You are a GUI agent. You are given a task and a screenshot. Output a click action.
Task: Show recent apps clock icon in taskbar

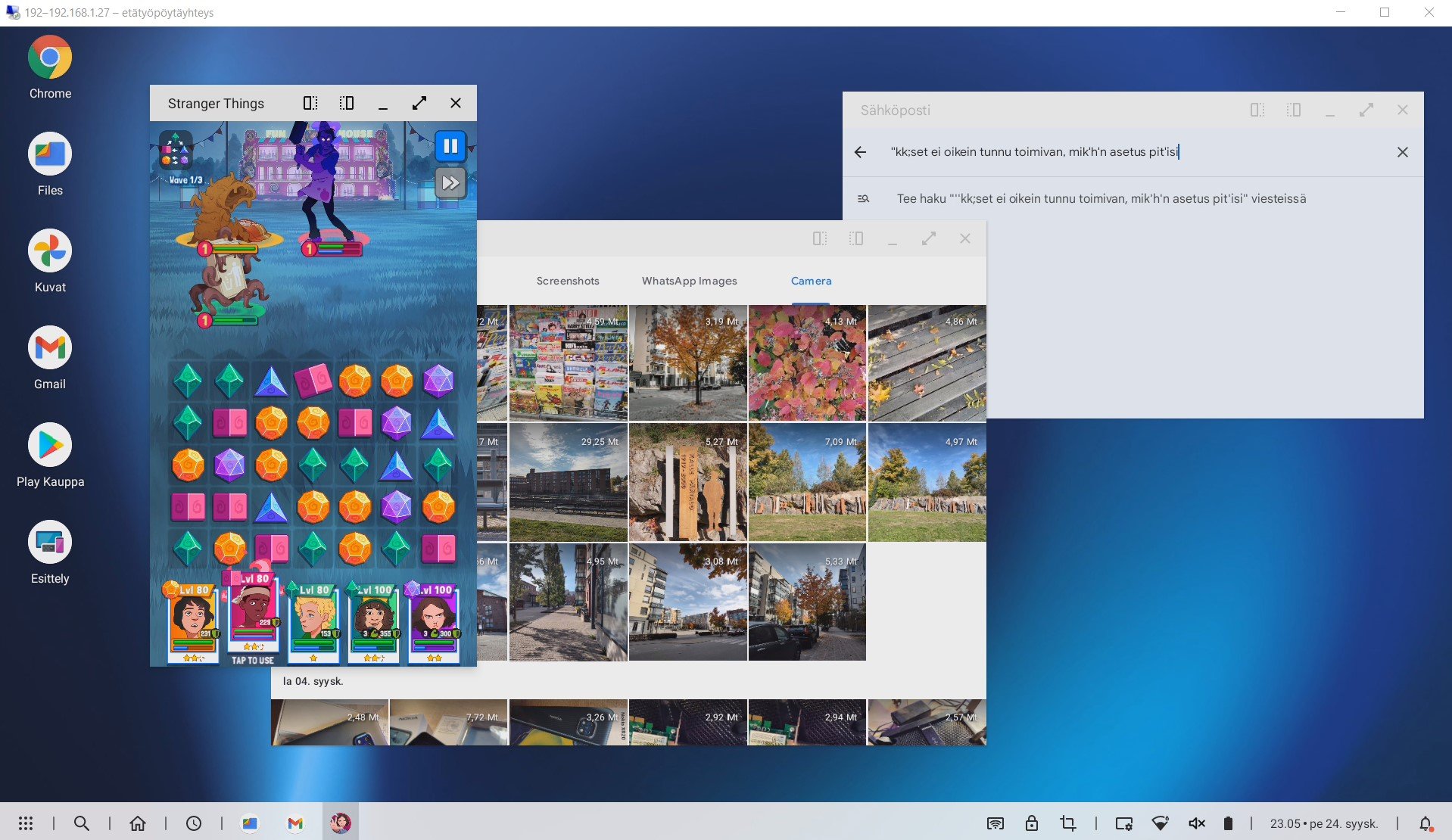pyautogui.click(x=194, y=823)
